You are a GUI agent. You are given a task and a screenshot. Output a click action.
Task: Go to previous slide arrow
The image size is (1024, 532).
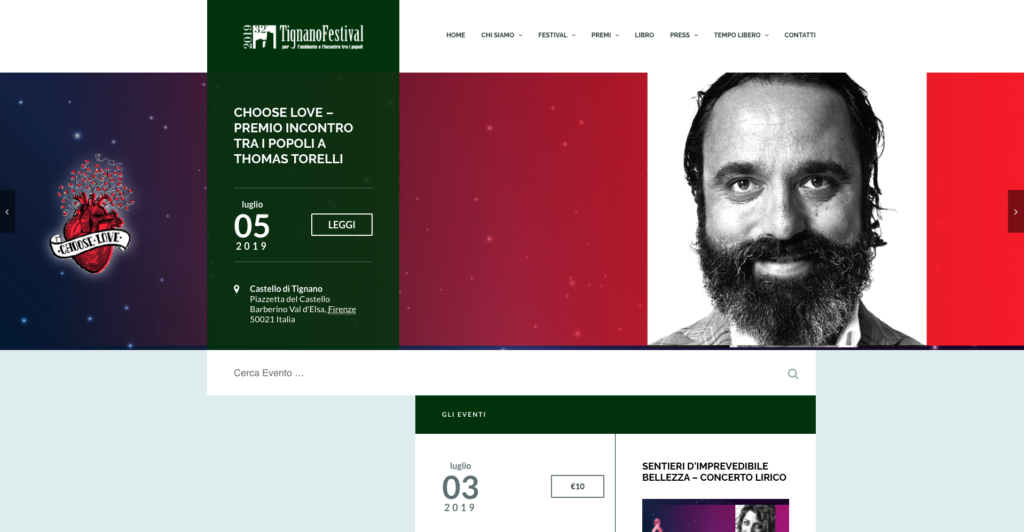pos(7,211)
